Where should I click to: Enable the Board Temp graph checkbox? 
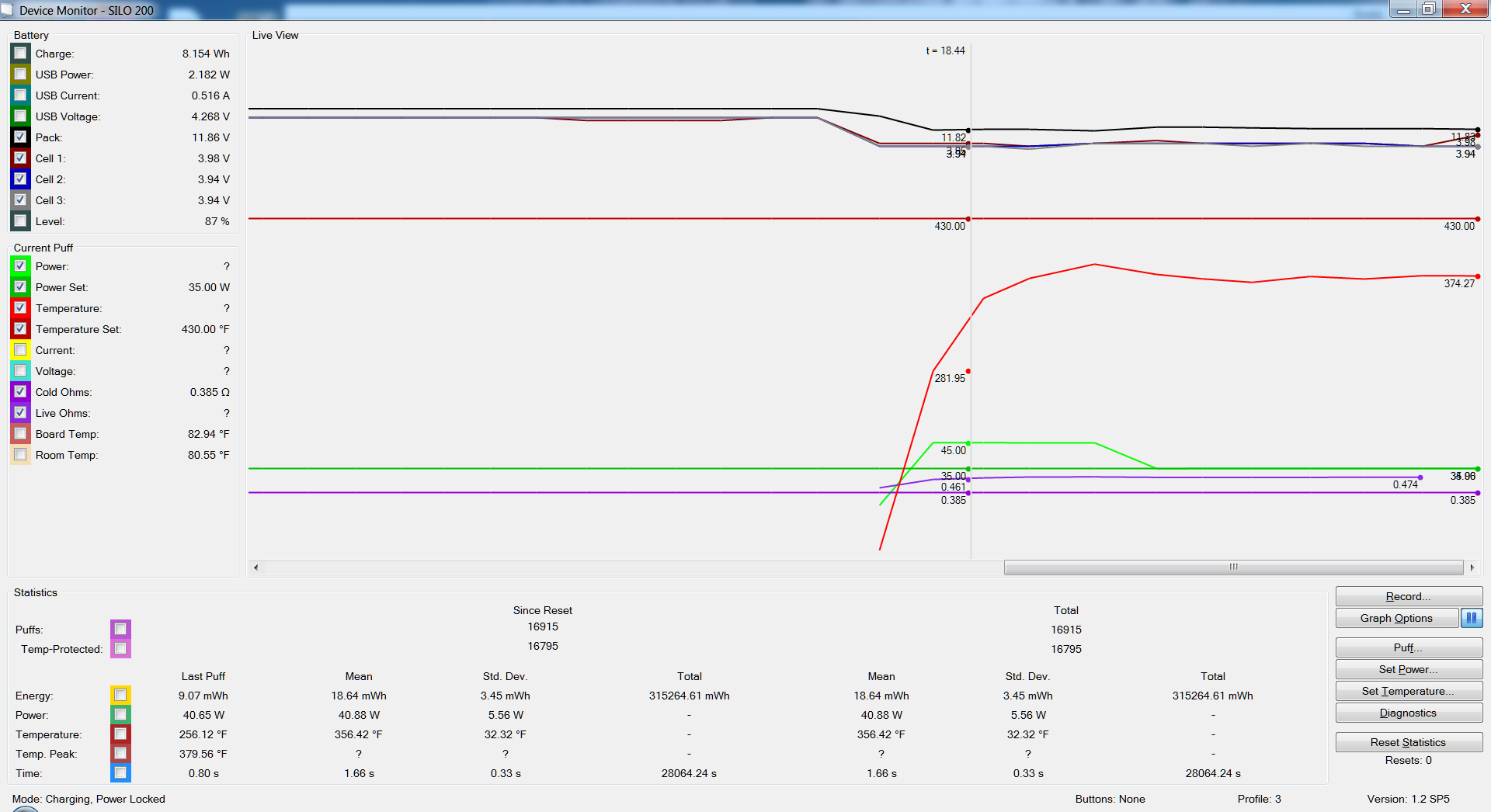click(x=21, y=434)
